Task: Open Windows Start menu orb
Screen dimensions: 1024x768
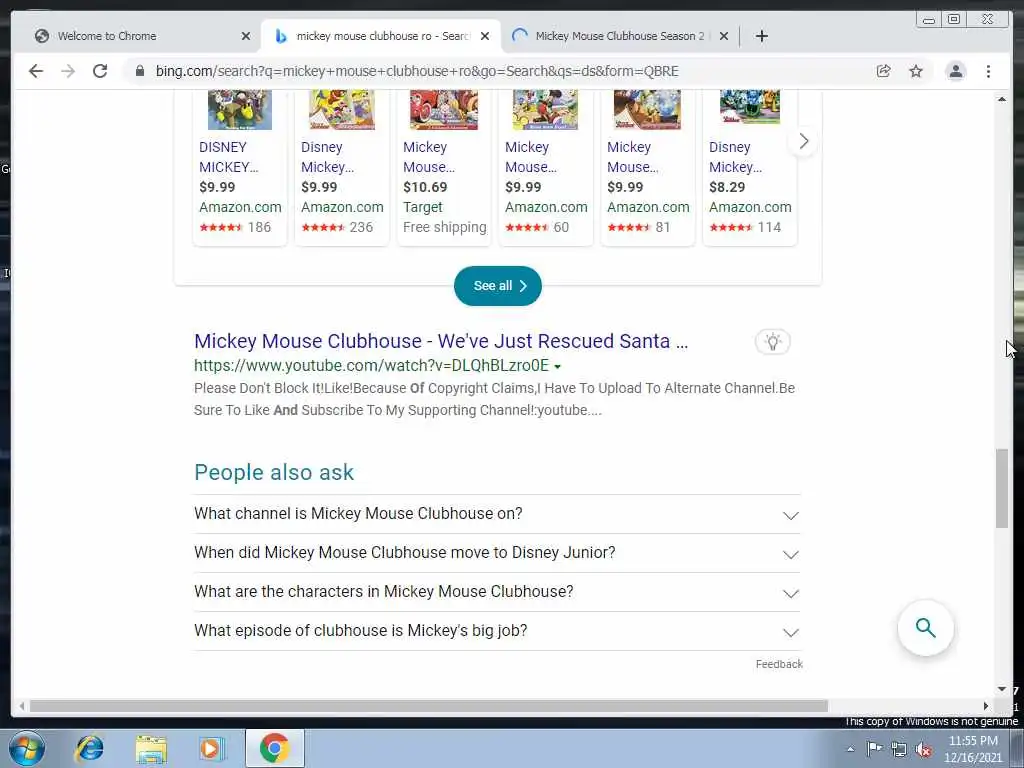Action: click(x=27, y=748)
